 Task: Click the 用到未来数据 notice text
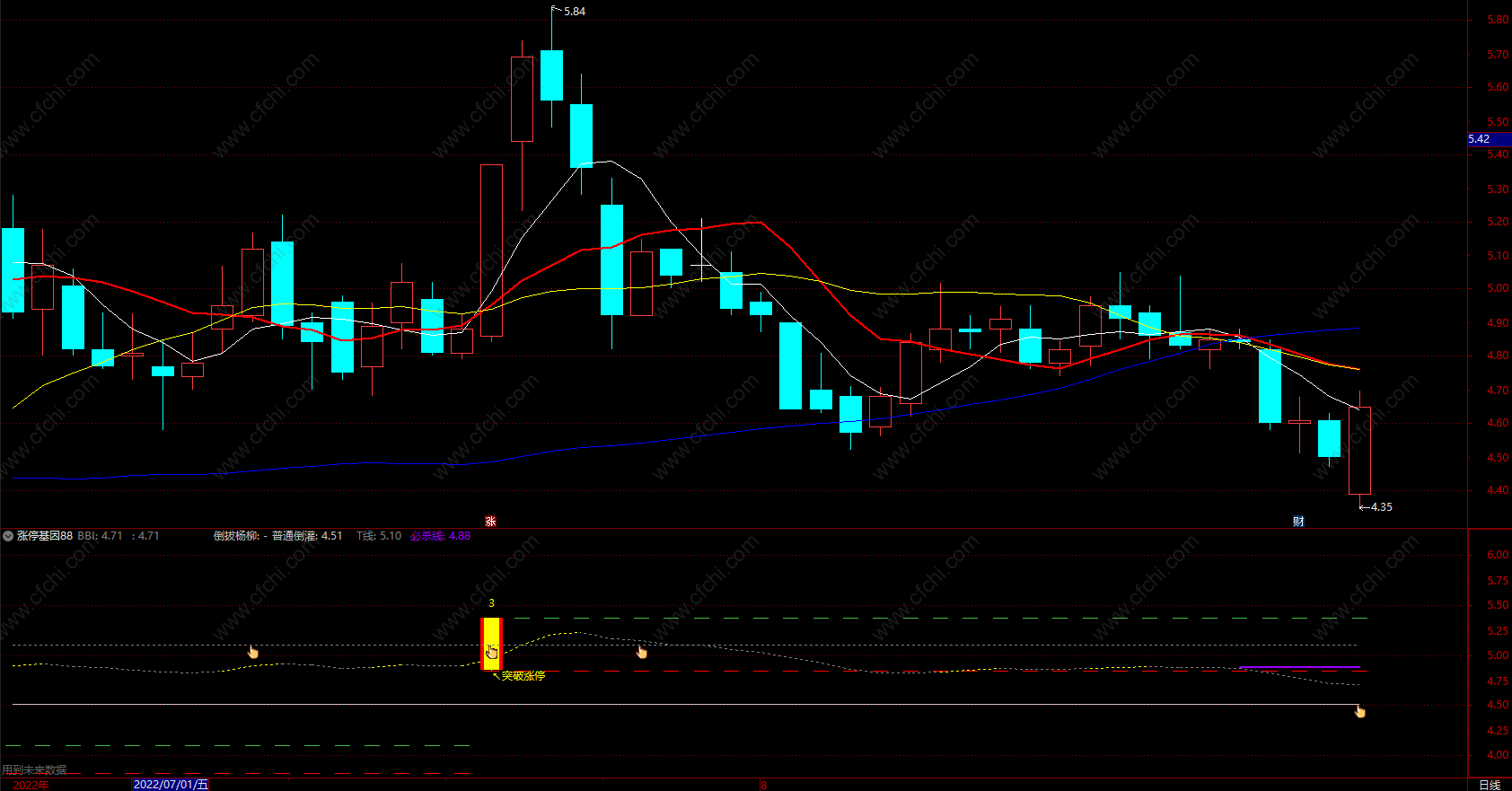[34, 770]
